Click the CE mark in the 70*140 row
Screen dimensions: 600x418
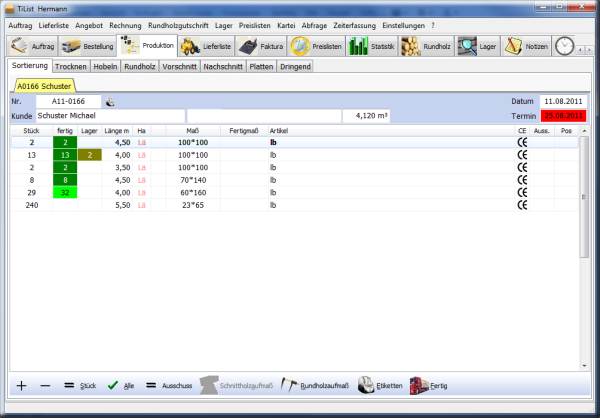(x=522, y=180)
